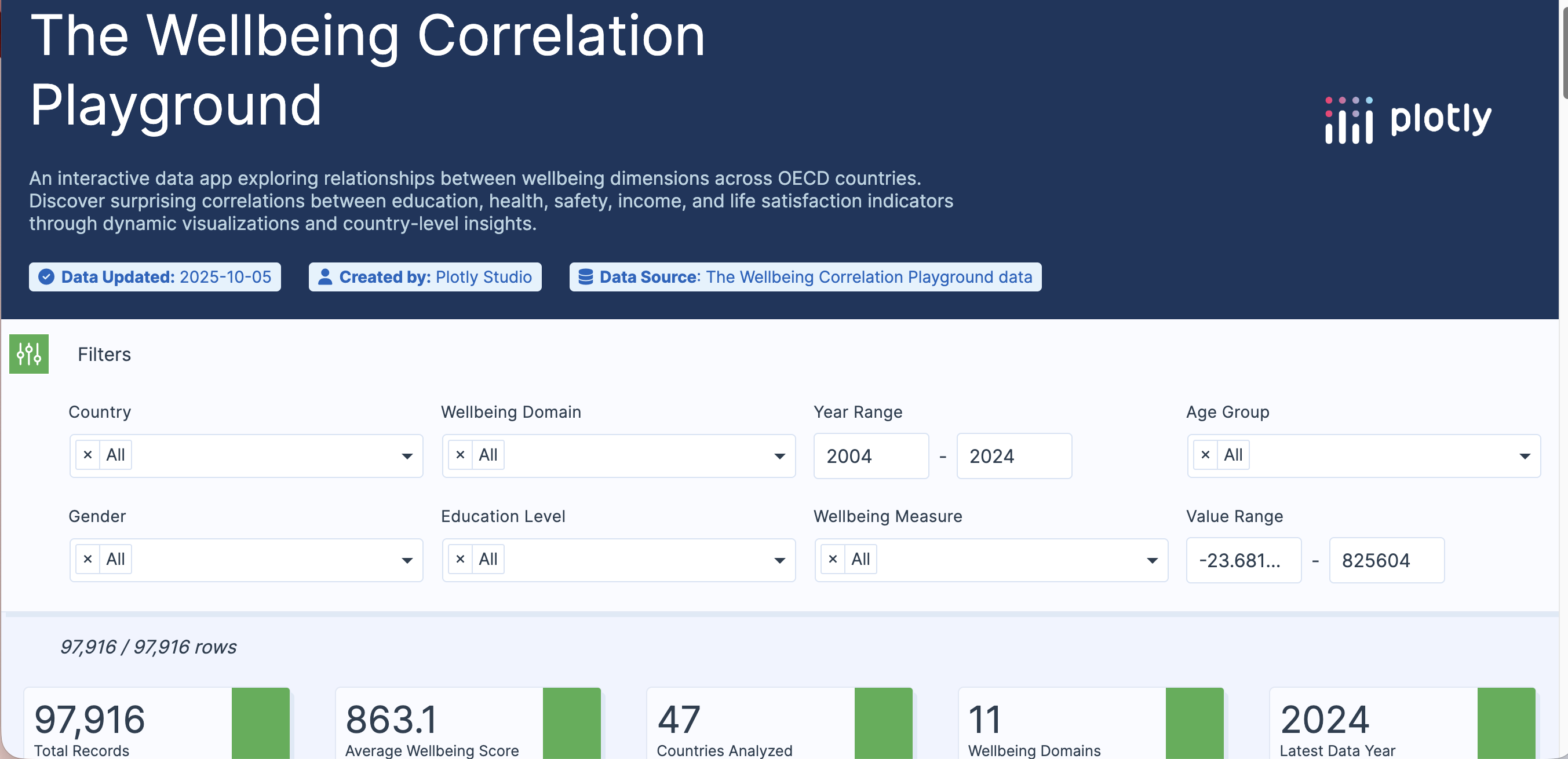Click the Data Source badge

coord(805,277)
